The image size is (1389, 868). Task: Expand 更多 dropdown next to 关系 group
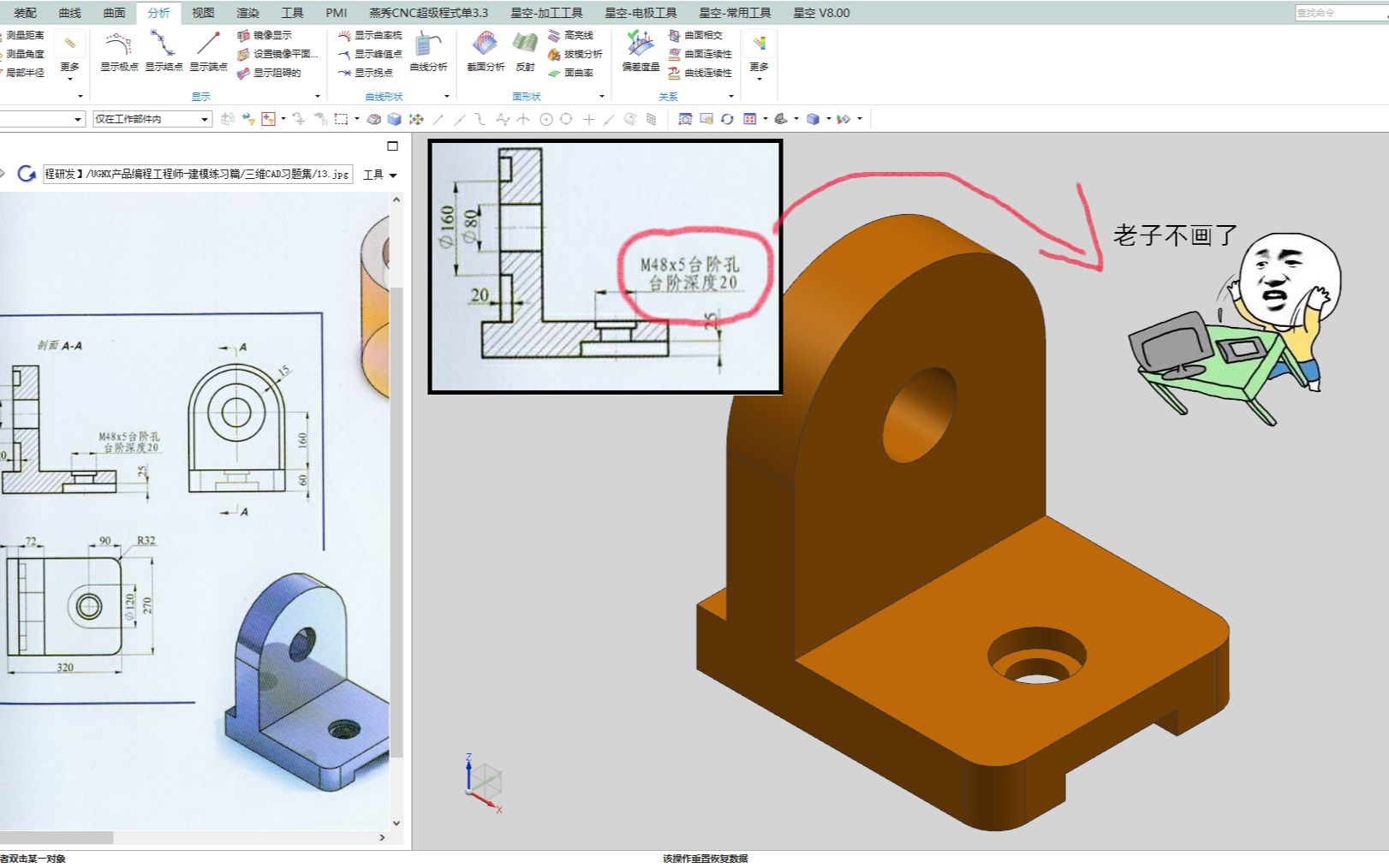(759, 58)
